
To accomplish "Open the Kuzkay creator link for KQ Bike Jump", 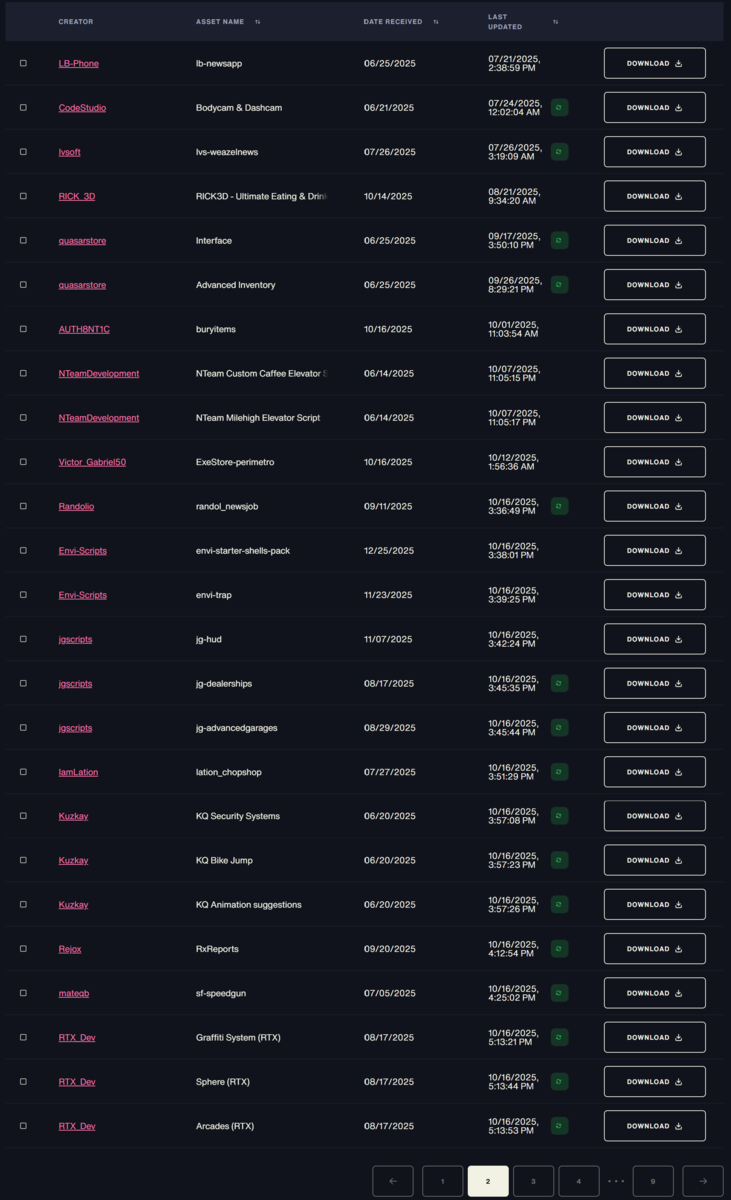I will [73, 860].
